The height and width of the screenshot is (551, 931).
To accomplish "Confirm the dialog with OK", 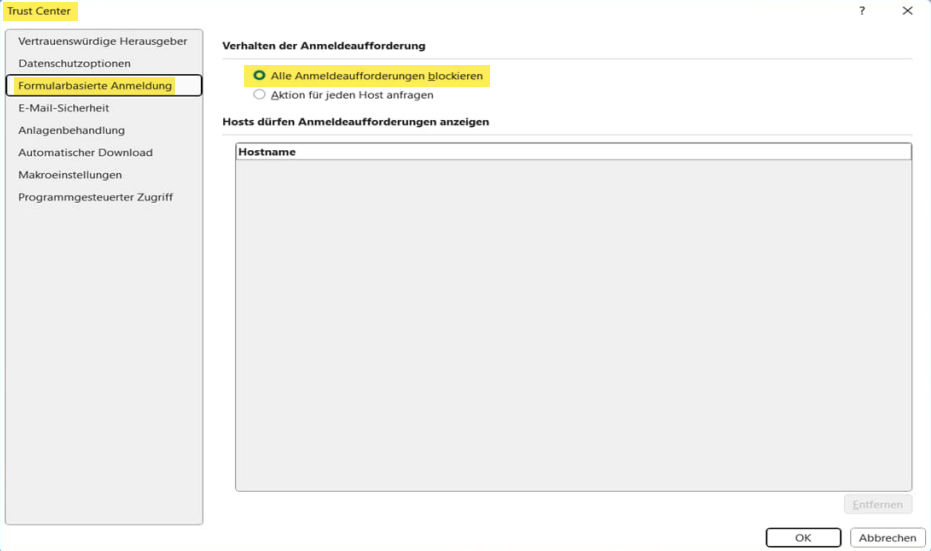I will [x=803, y=538].
